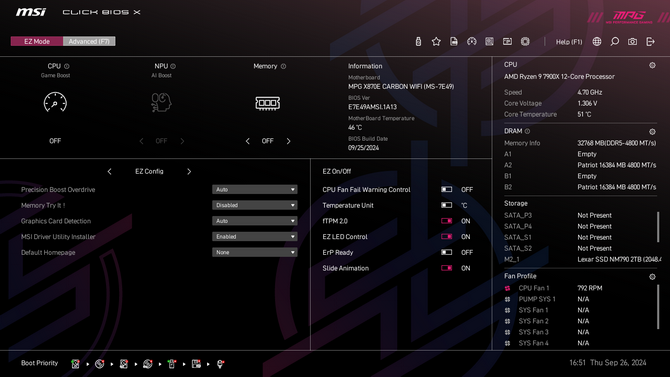Screen dimensions: 670x377
Task: Open Help (F1)
Action: (569, 42)
